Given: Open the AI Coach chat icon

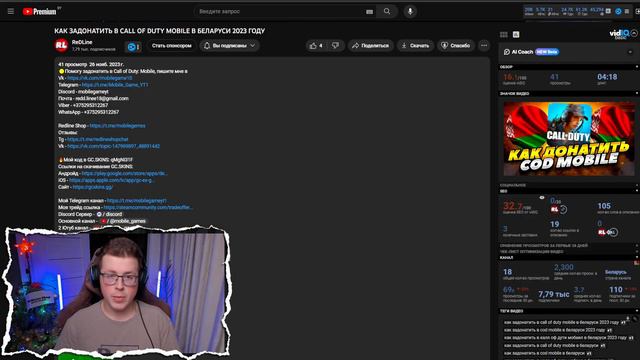Looking at the screenshot, I should 507,52.
